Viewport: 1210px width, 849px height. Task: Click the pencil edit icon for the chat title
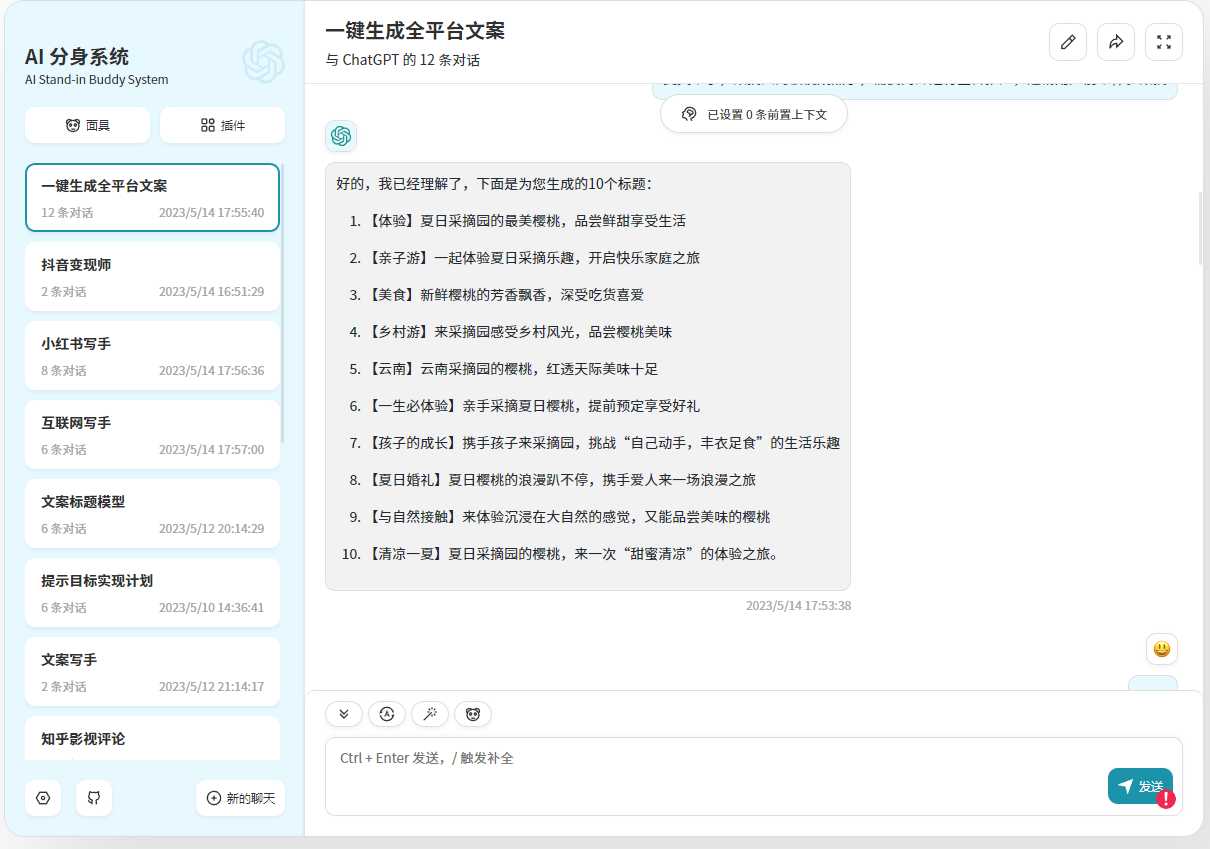click(x=1067, y=42)
